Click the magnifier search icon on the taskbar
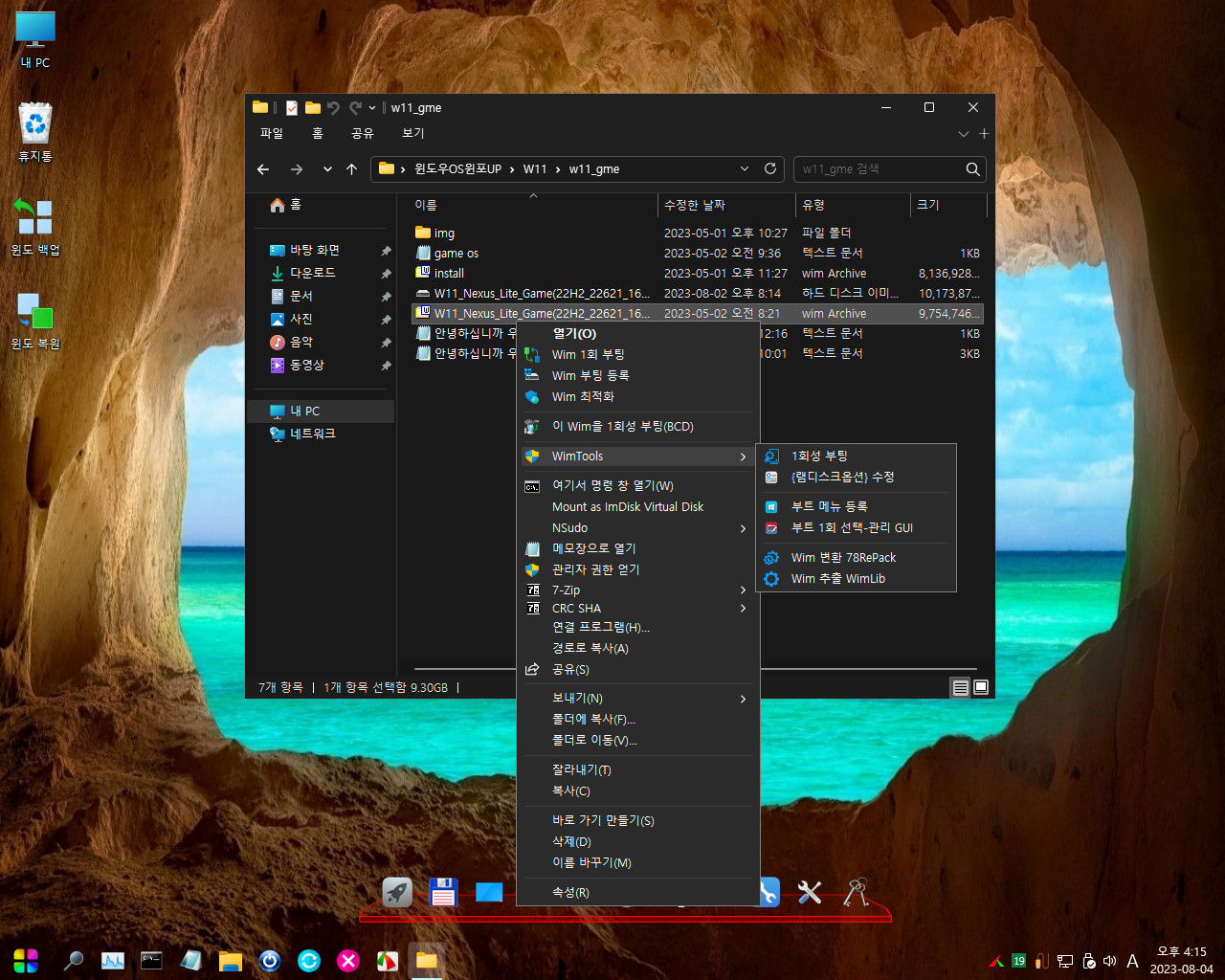Viewport: 1225px width, 980px height. 73,960
